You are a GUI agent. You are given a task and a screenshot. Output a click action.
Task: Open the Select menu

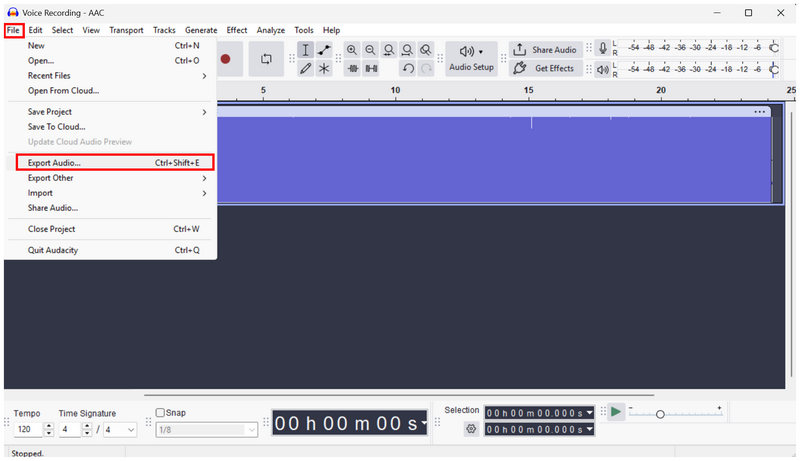62,30
